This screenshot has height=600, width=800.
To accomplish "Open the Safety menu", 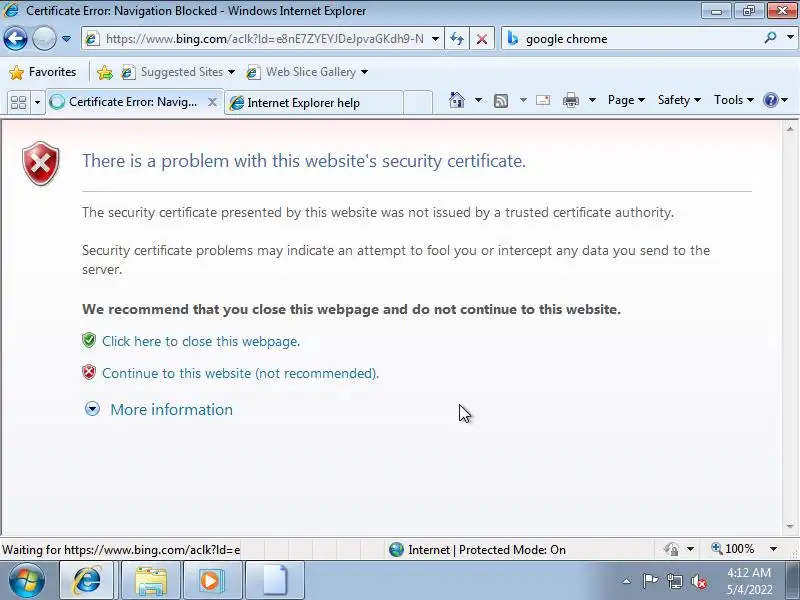I will click(679, 100).
